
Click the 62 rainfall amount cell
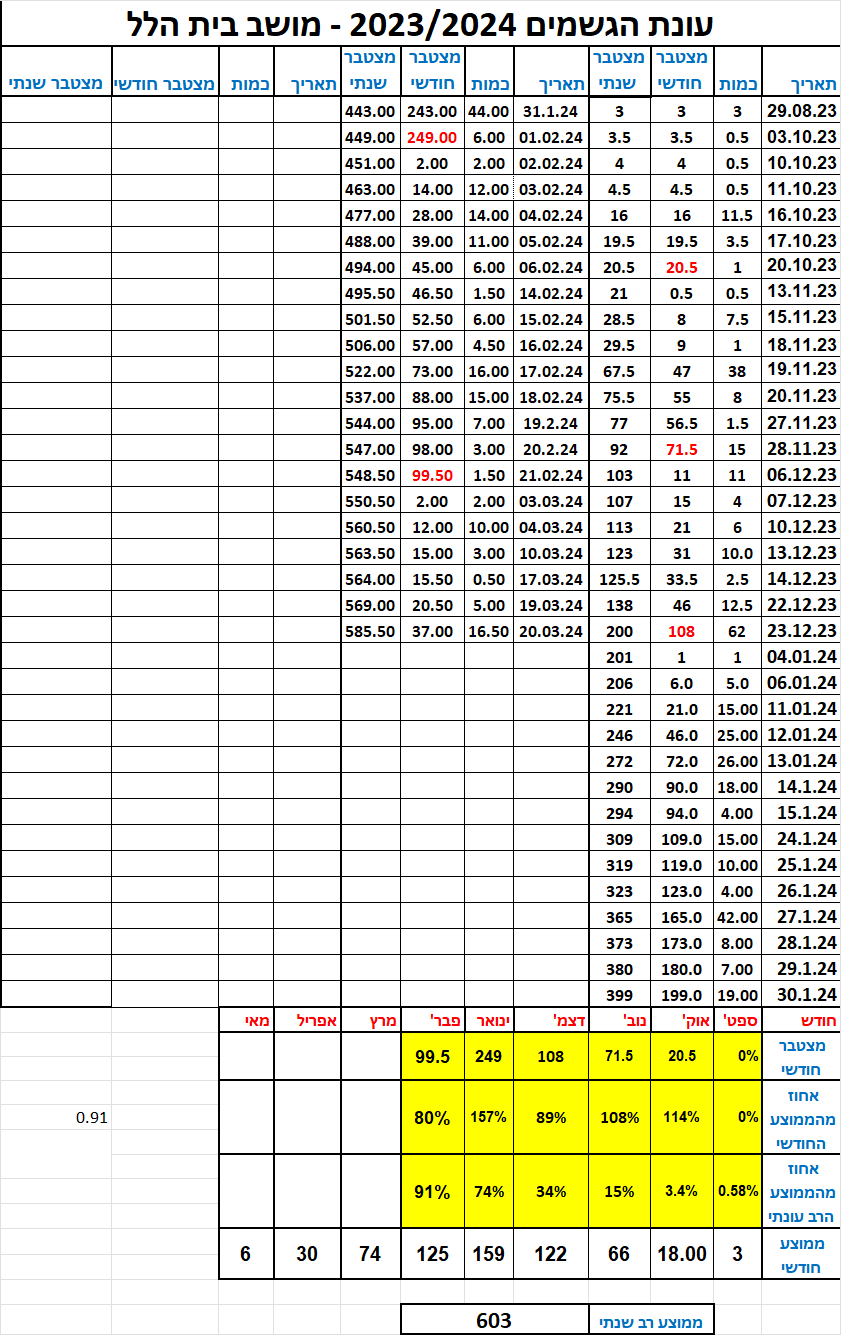[737, 631]
